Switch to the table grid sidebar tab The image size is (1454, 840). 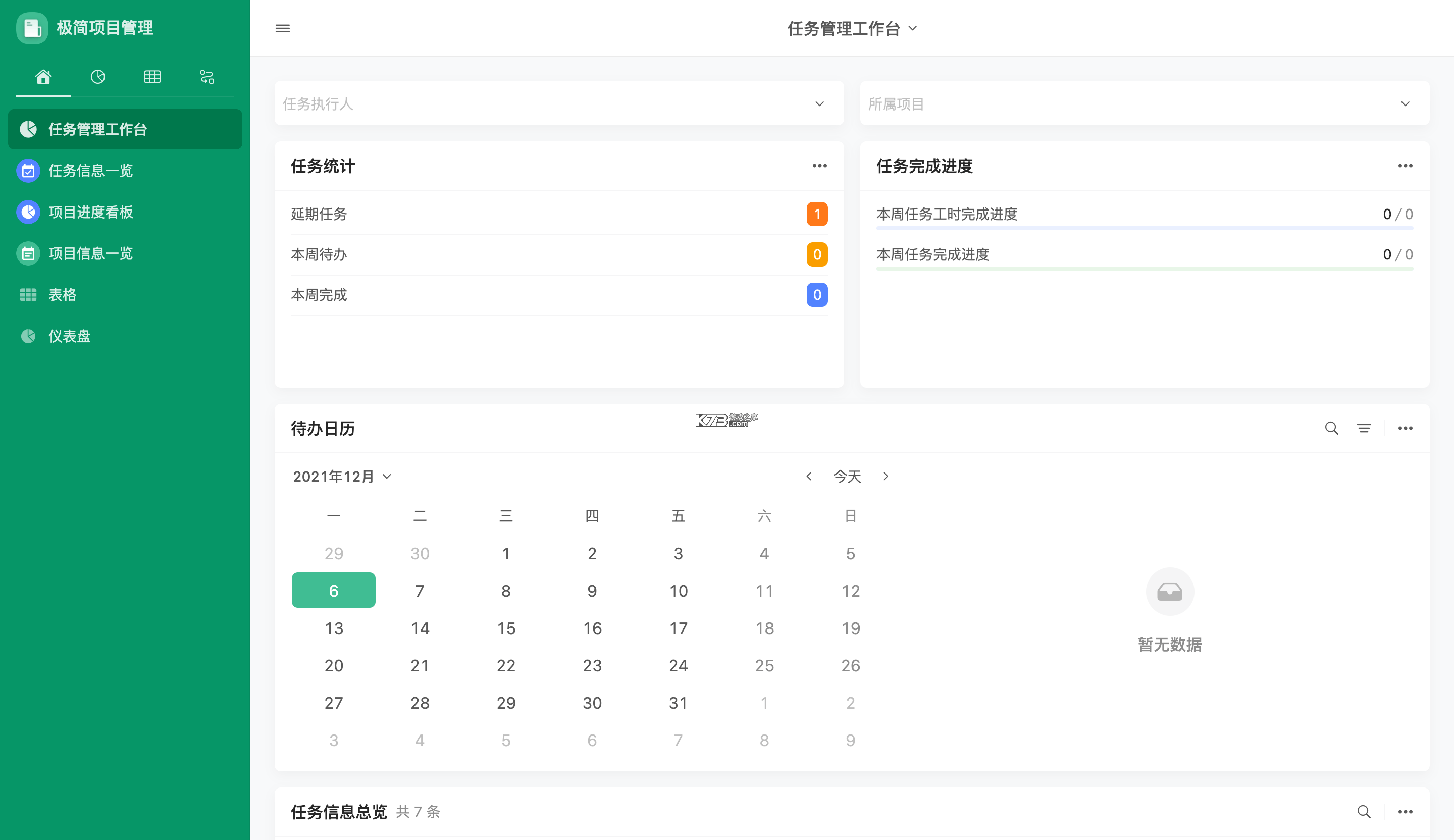pyautogui.click(x=152, y=77)
